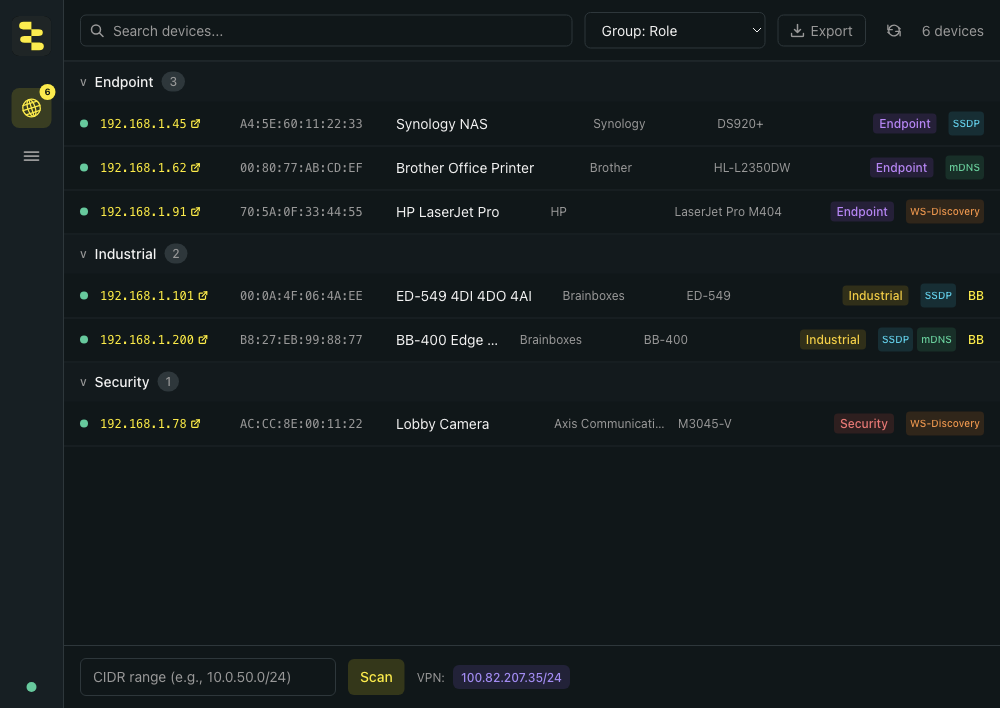Click model text LaserJet Pro M404

(x=728, y=212)
